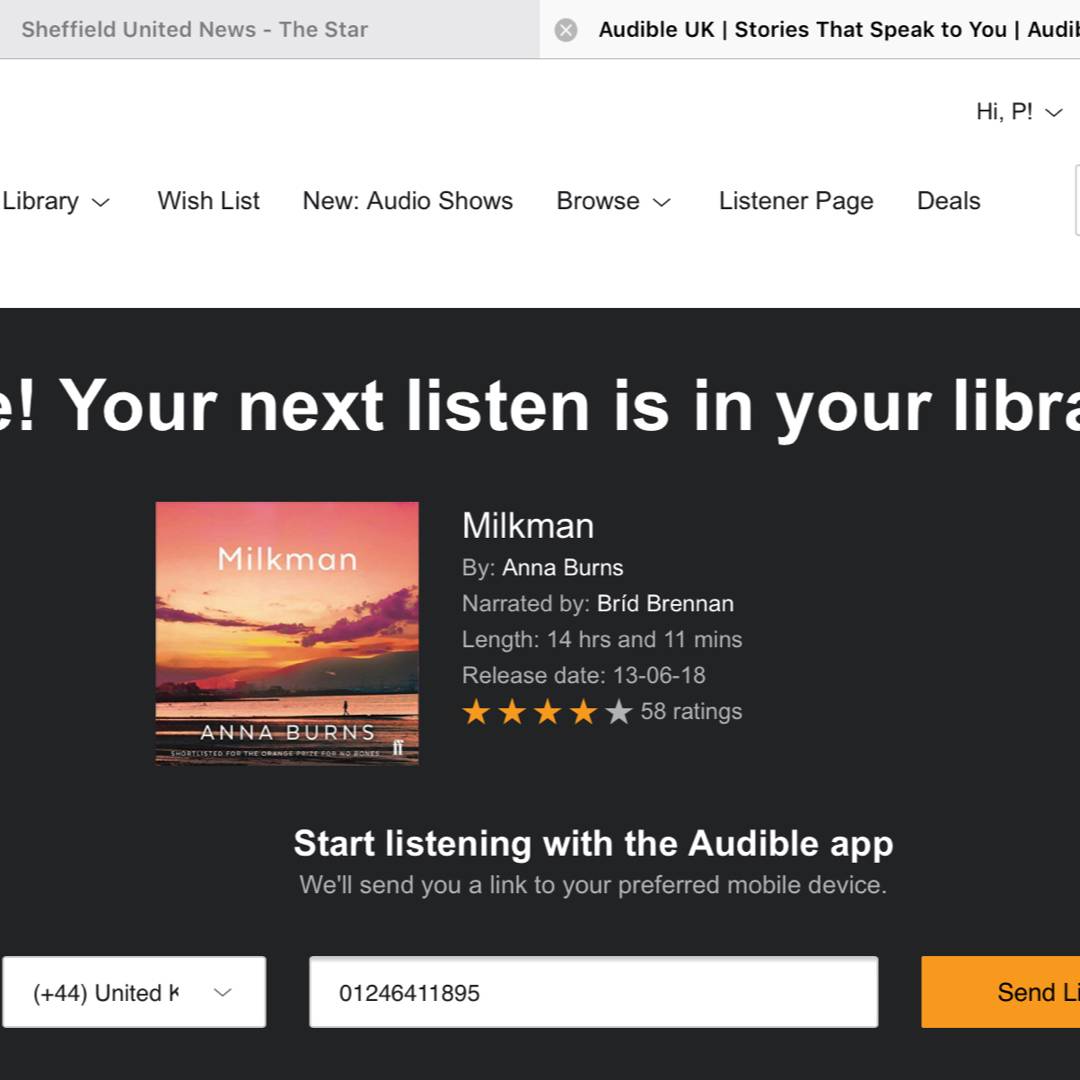Click the phone number input field
This screenshot has width=1080, height=1080.
click(593, 992)
